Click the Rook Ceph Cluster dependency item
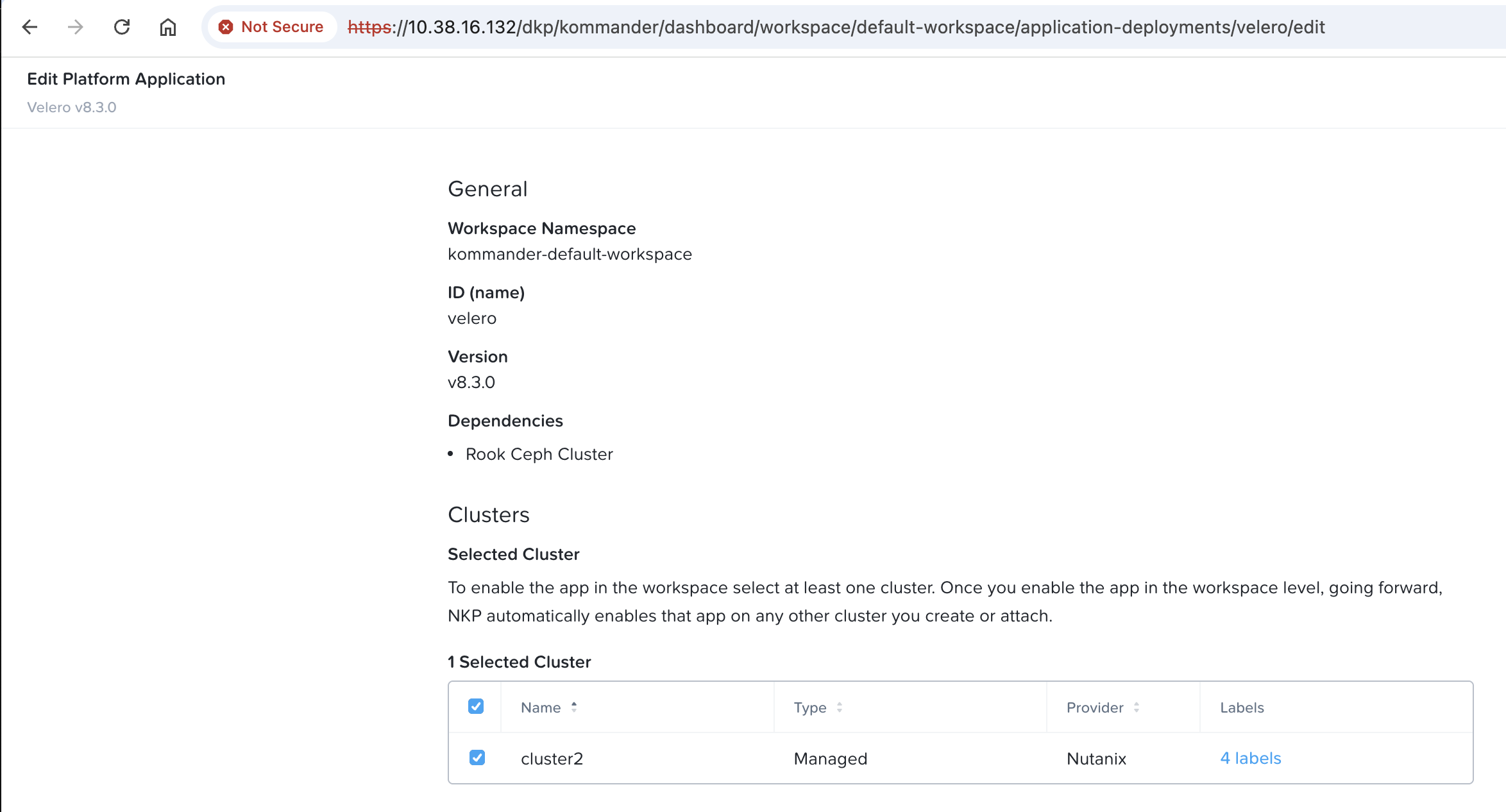Screen dimensions: 1506x812 pyautogui.click(x=539, y=454)
